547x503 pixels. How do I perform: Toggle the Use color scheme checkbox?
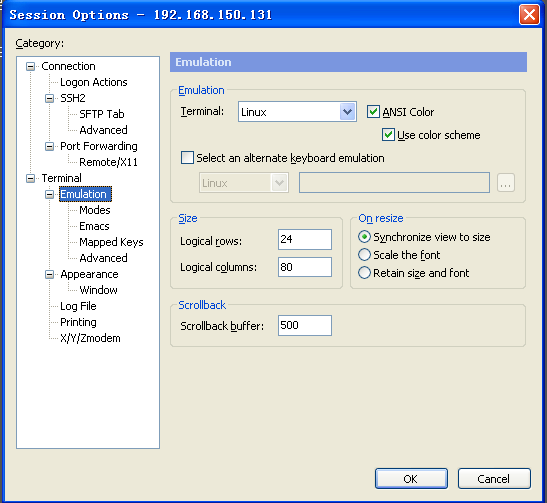(388, 135)
